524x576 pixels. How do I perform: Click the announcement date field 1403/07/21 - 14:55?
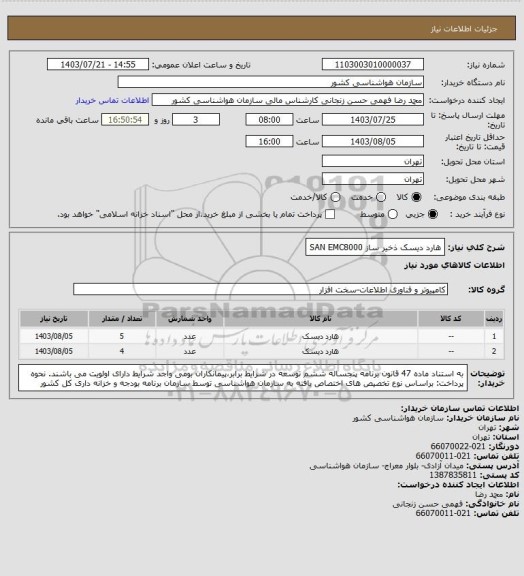pos(98,64)
